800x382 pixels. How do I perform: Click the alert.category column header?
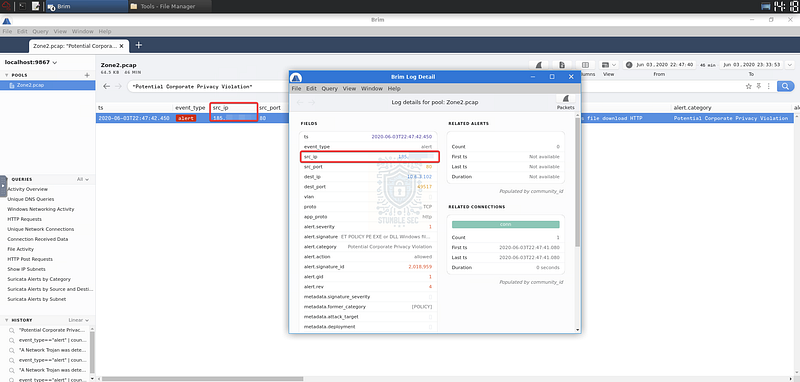692,108
